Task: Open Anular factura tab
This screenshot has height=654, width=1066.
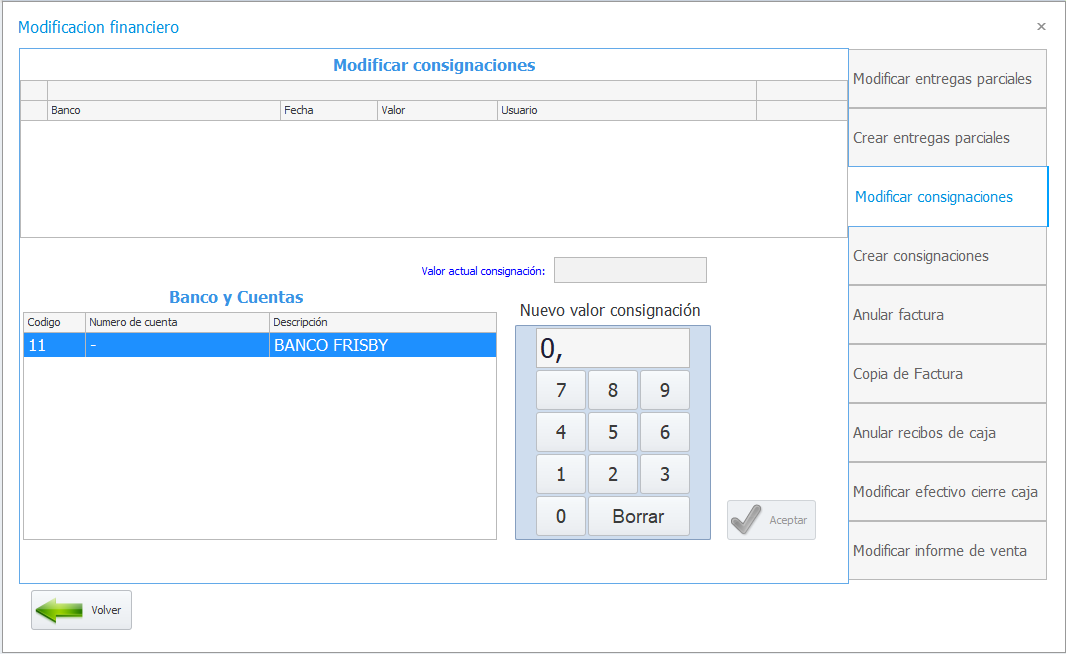Action: (947, 315)
